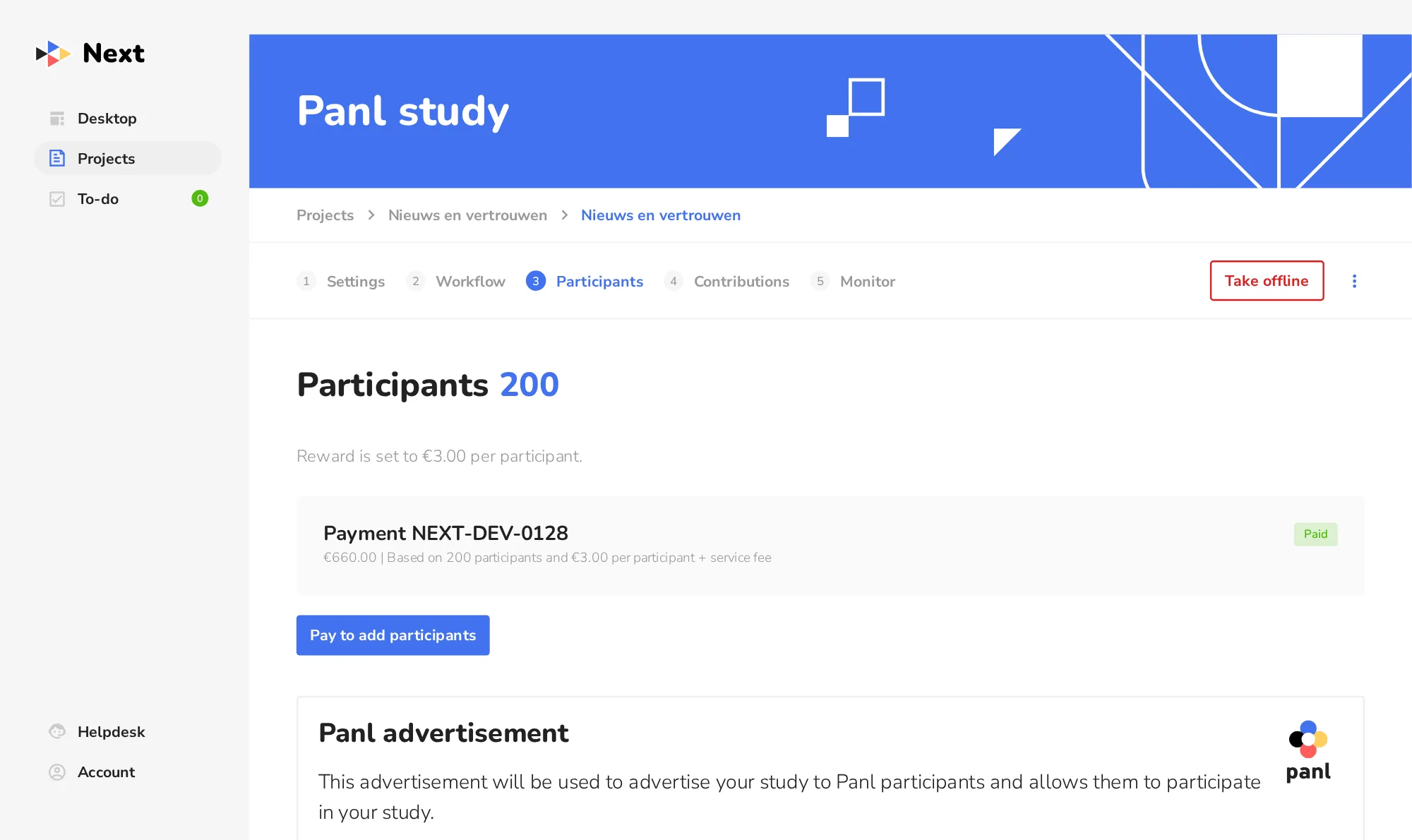
Task: Click step number 4 circle
Action: (674, 281)
